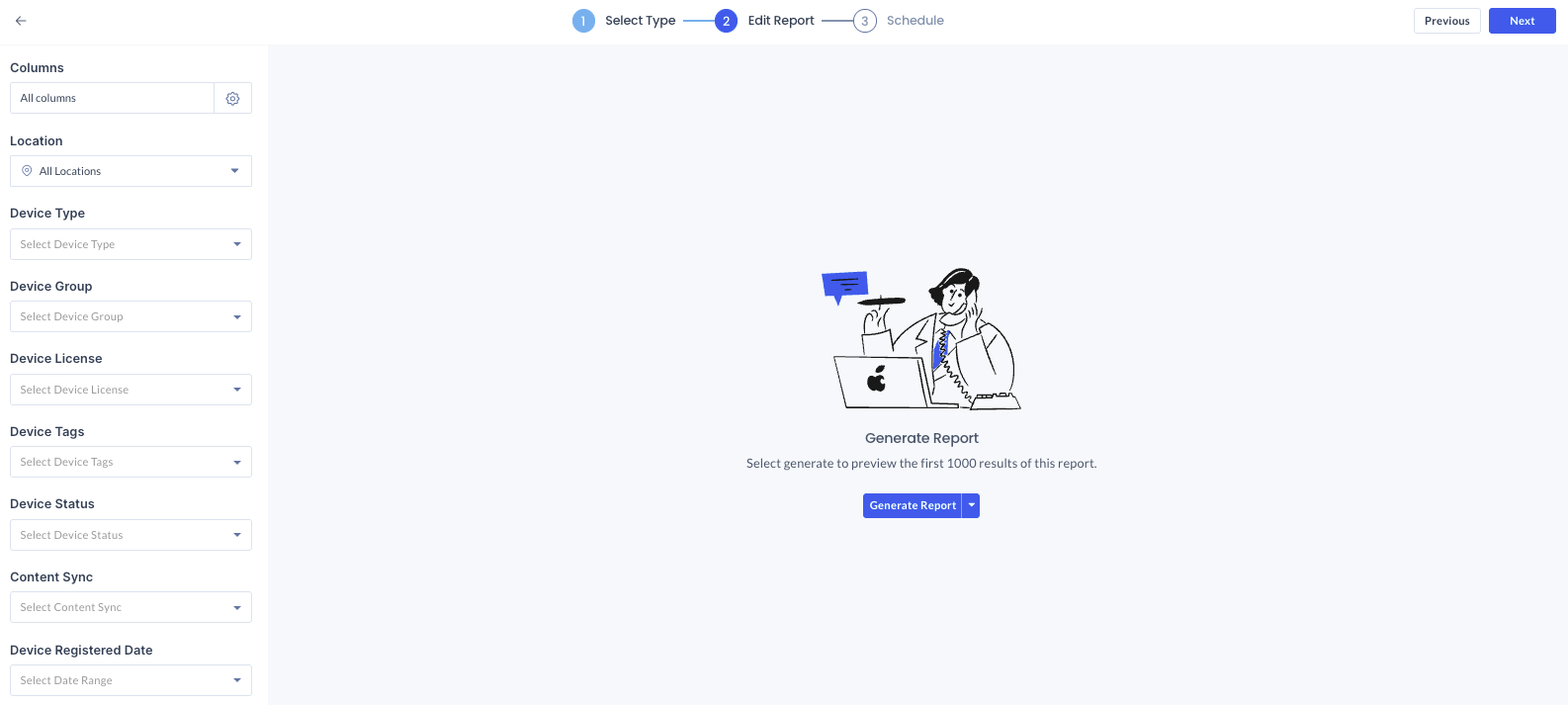Click the All columns field
The width and height of the screenshot is (1568, 705).
click(x=112, y=98)
